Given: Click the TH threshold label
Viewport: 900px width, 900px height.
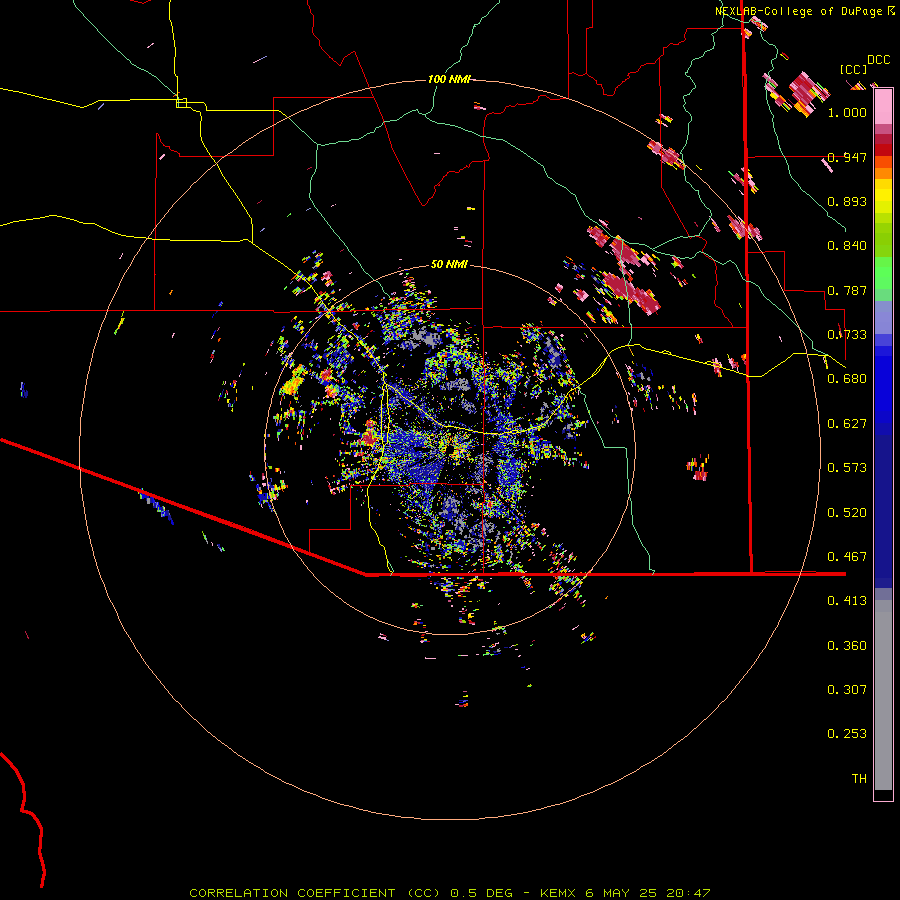Looking at the screenshot, I should [x=859, y=779].
